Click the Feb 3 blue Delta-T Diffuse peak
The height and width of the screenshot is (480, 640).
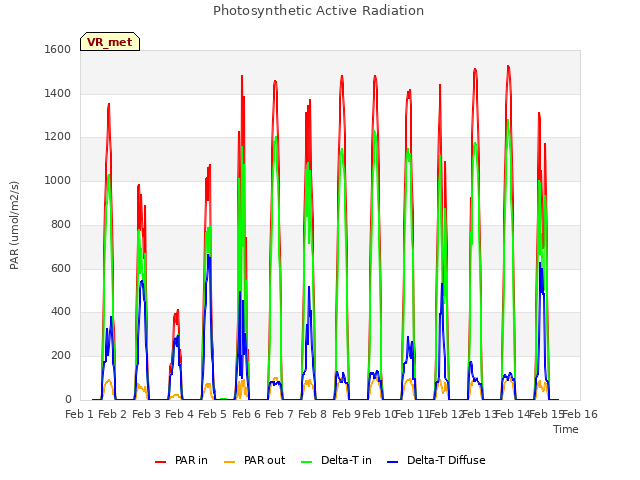142,281
